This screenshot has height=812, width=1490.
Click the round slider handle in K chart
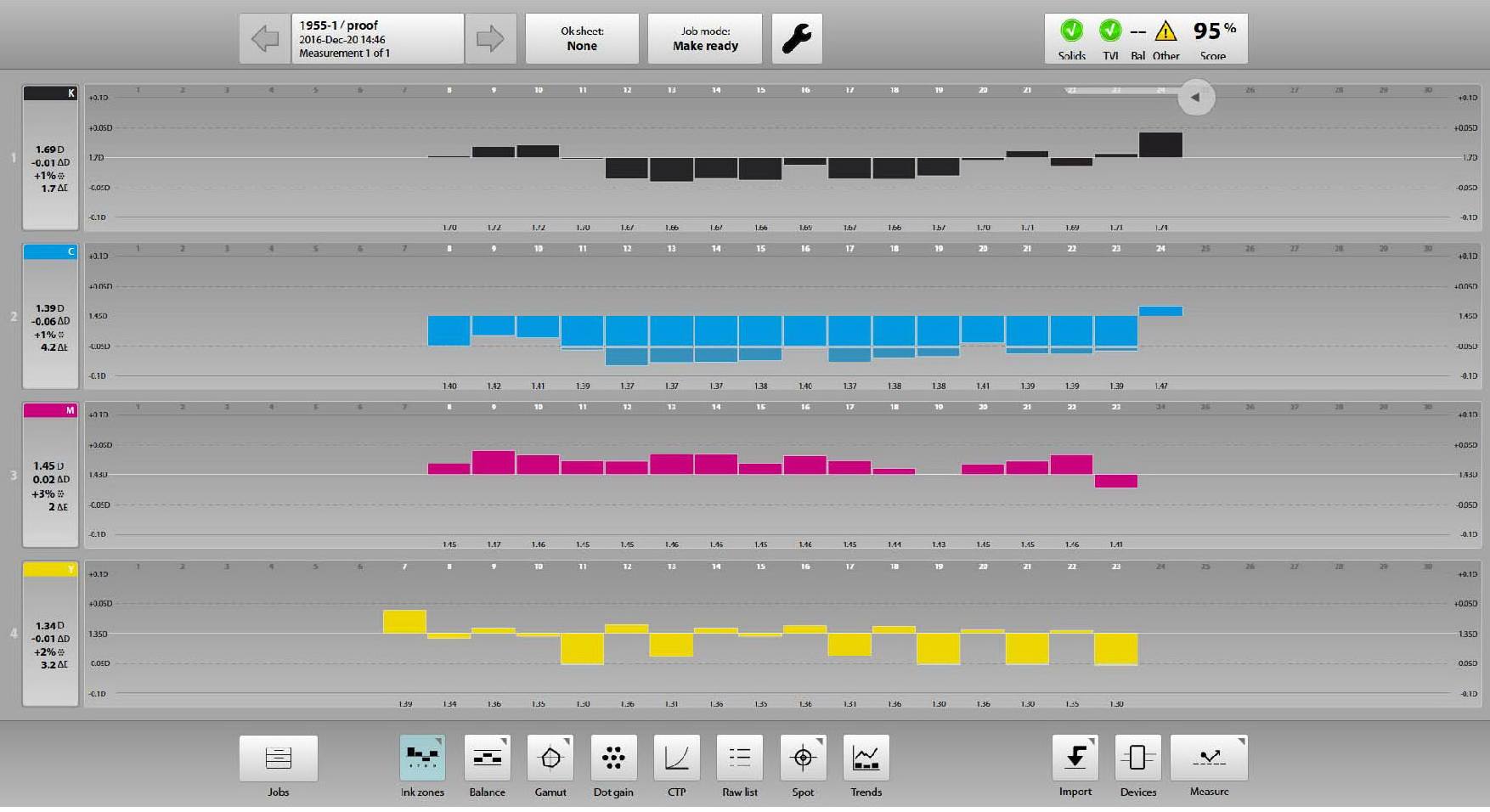pos(1196,97)
